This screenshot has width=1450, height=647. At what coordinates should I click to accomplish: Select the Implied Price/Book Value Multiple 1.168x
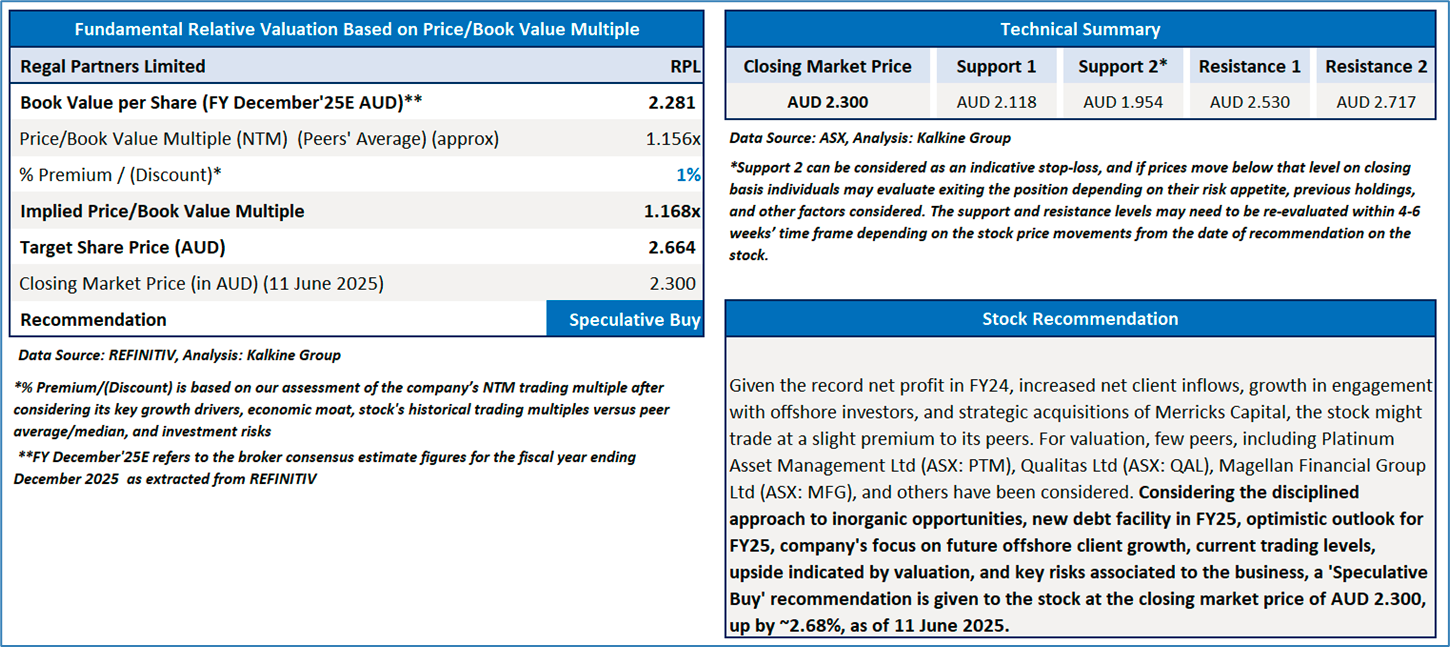[x=672, y=211]
